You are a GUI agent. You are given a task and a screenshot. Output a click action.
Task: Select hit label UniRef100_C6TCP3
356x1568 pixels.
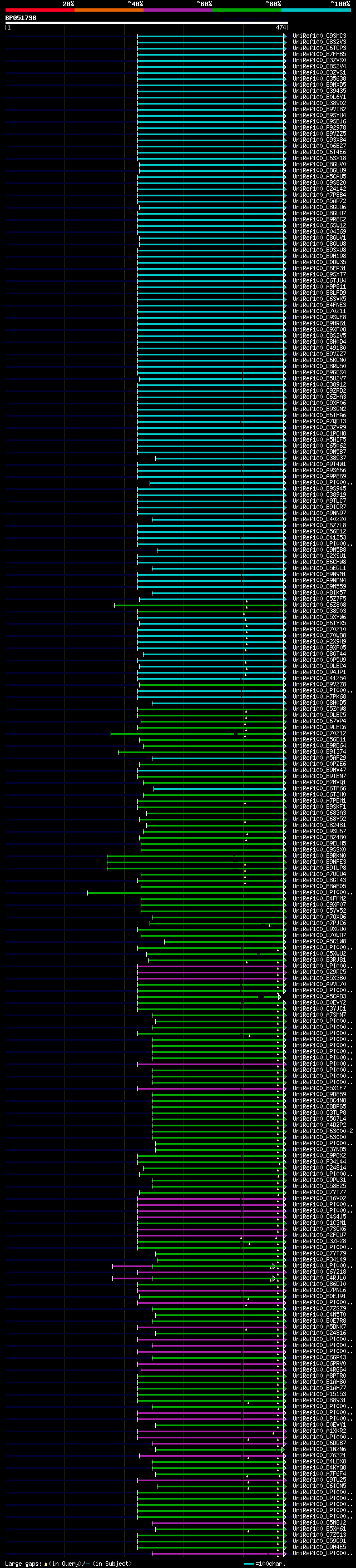(319, 48)
